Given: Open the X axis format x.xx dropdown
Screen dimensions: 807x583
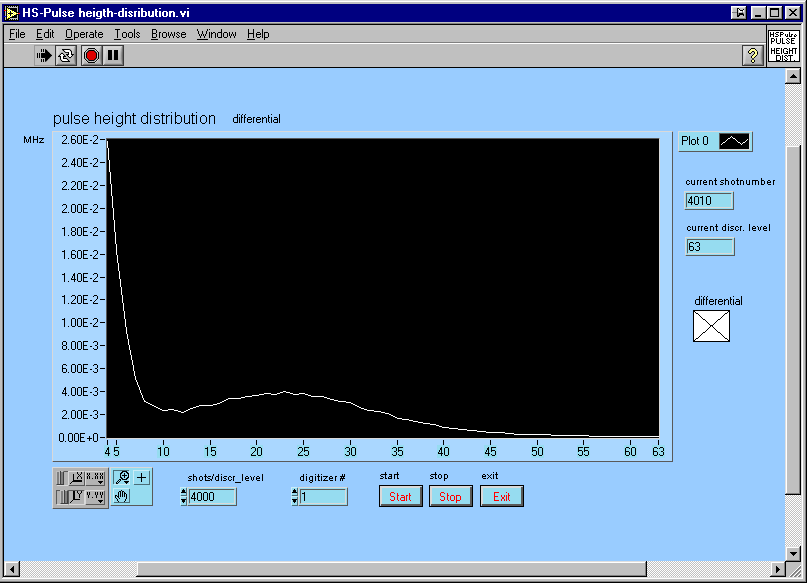Looking at the screenshot, I should coord(95,479).
